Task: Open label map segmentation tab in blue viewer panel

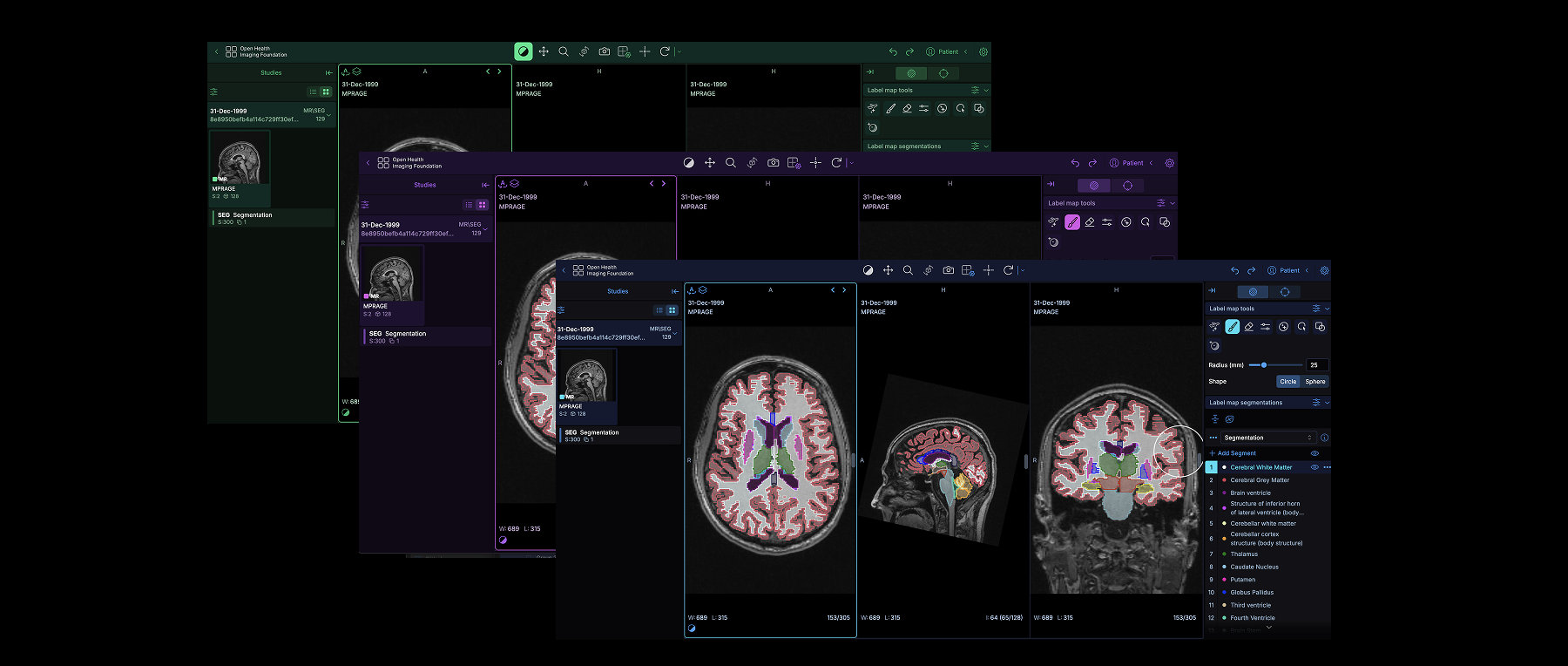Action: [x=1253, y=292]
